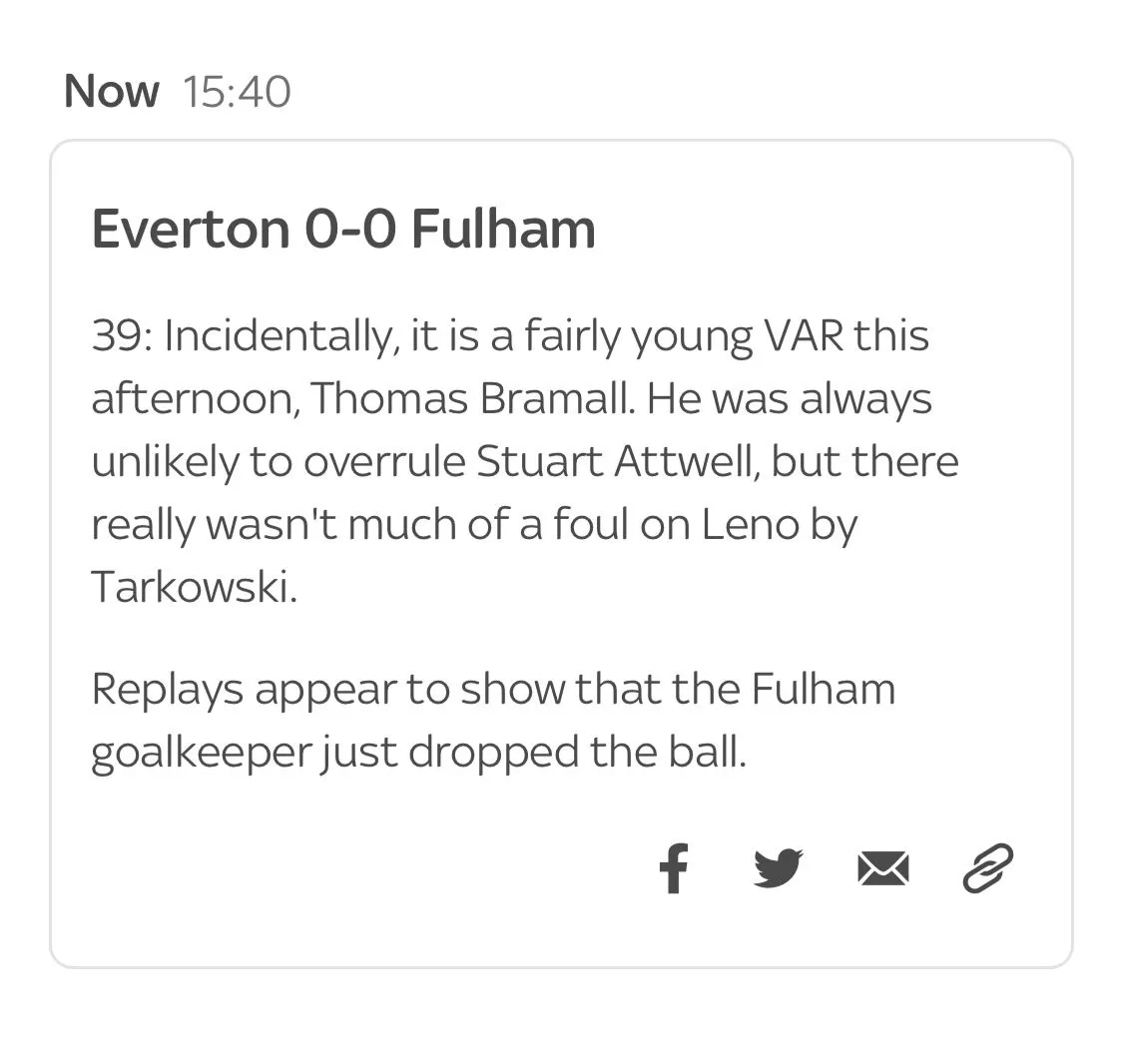Copy the post link via paperclip icon
The height and width of the screenshot is (1064, 1123).
pyautogui.click(x=987, y=866)
